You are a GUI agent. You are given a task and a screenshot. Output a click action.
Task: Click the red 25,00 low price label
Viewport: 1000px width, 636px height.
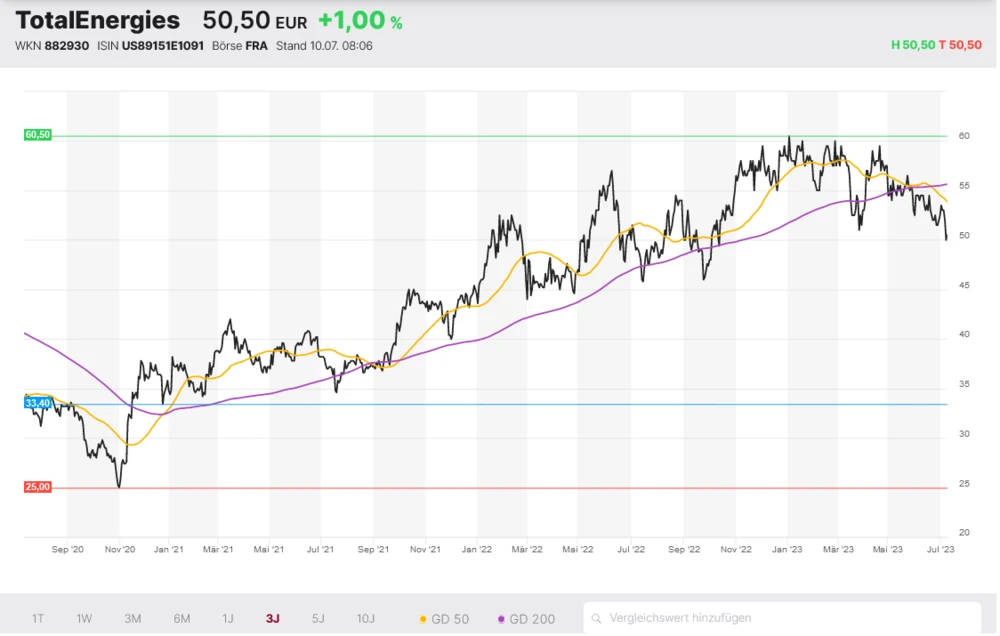[x=37, y=487]
